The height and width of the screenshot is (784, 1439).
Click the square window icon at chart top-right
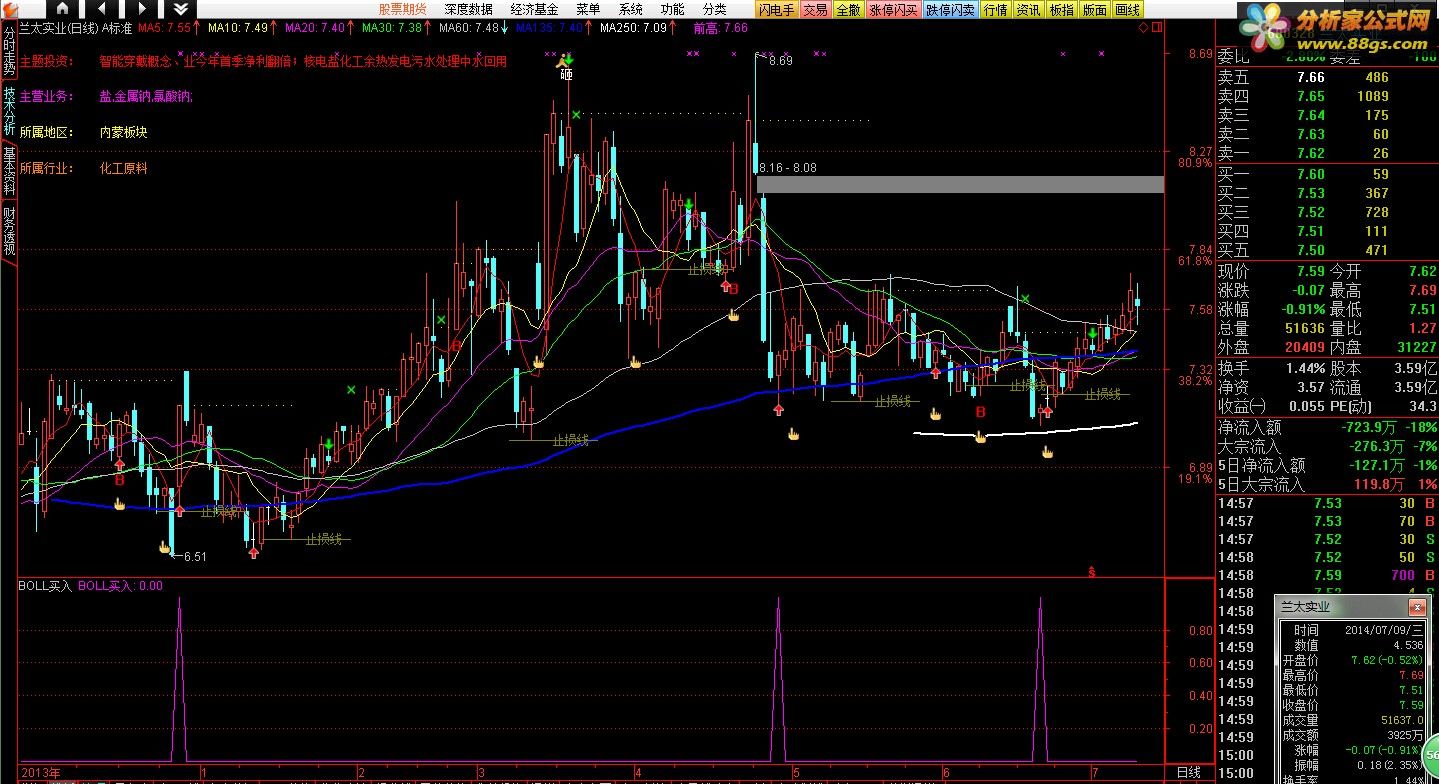tap(1158, 28)
